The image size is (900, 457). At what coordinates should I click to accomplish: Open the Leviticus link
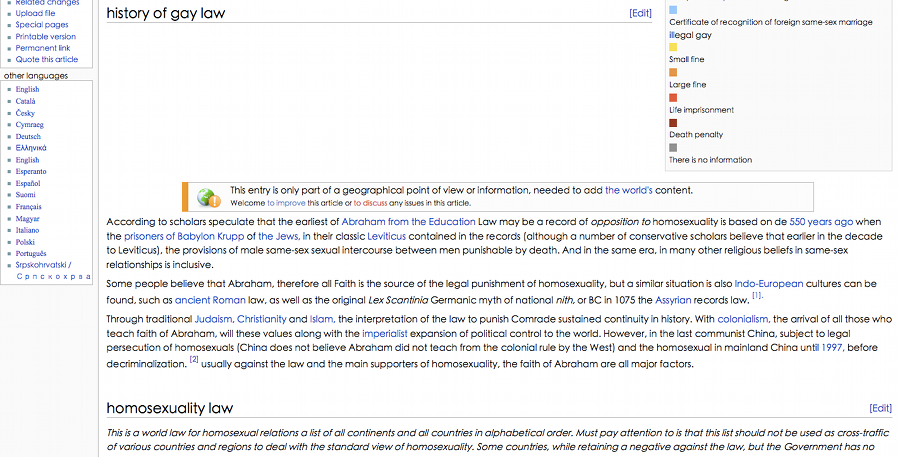(386, 236)
